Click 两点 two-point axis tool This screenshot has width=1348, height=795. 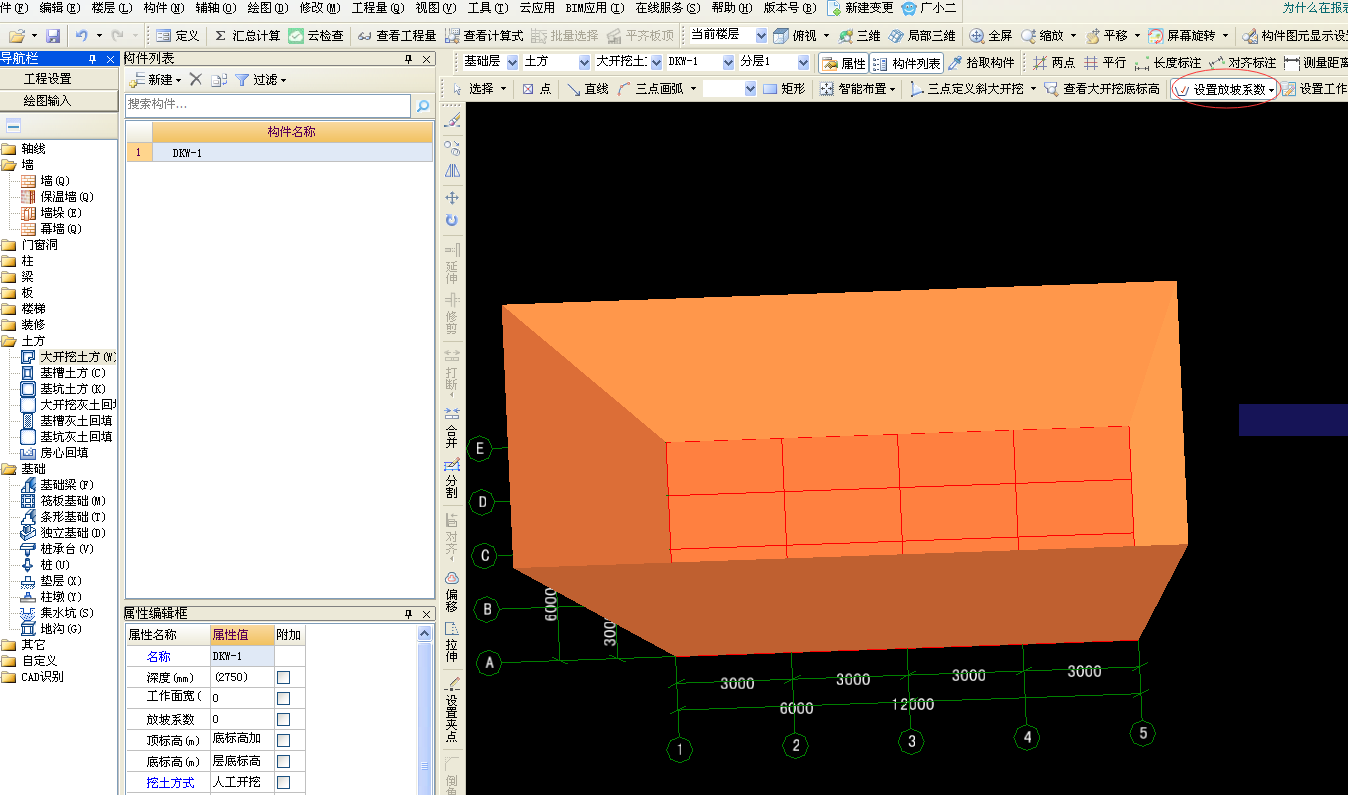1054,63
